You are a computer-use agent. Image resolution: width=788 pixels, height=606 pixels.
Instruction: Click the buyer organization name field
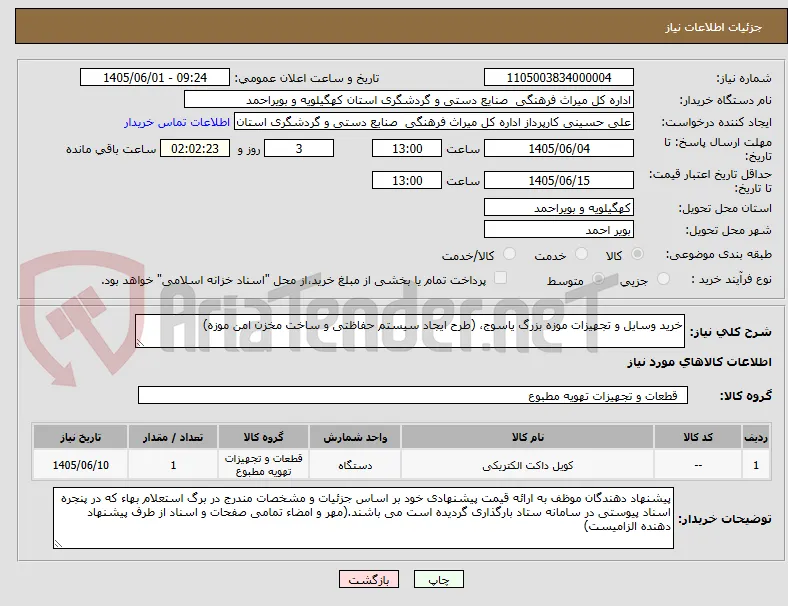(x=409, y=99)
